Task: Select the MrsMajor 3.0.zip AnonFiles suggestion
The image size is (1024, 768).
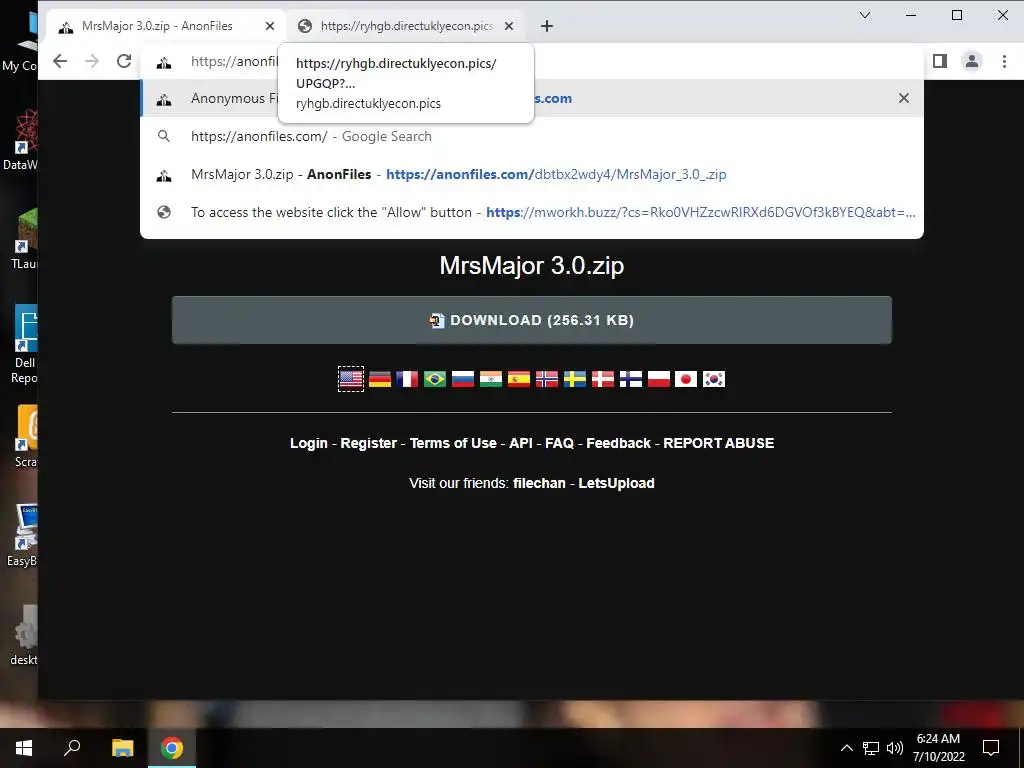Action: [532, 174]
